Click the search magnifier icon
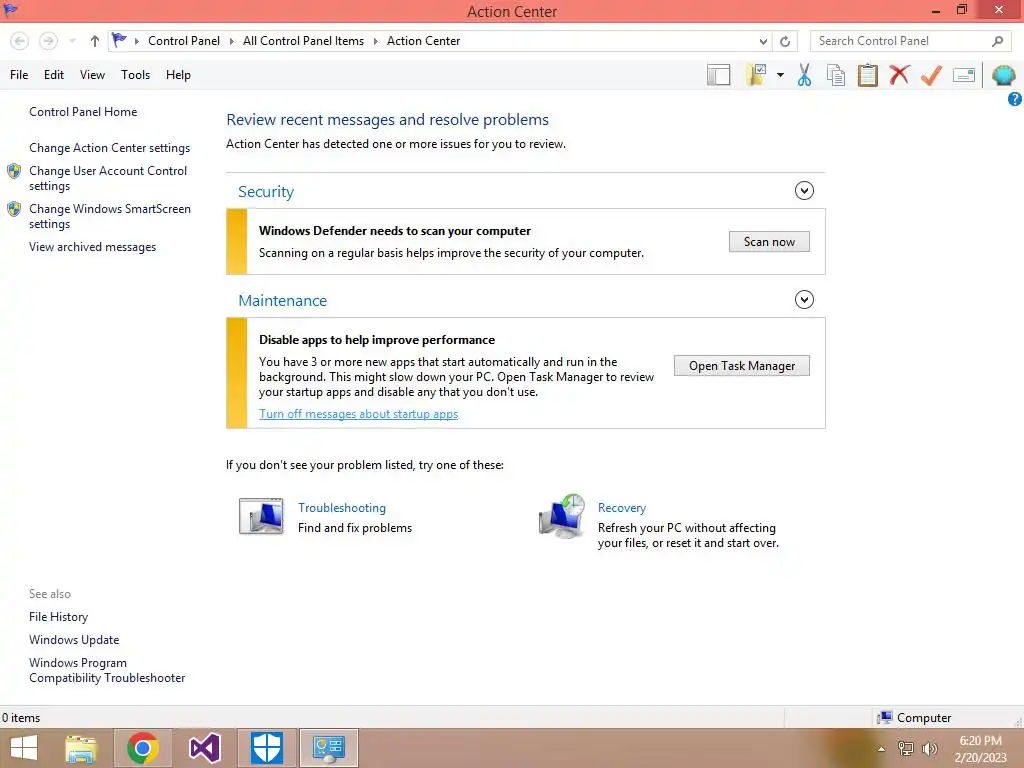The height and width of the screenshot is (768, 1024). (x=997, y=41)
